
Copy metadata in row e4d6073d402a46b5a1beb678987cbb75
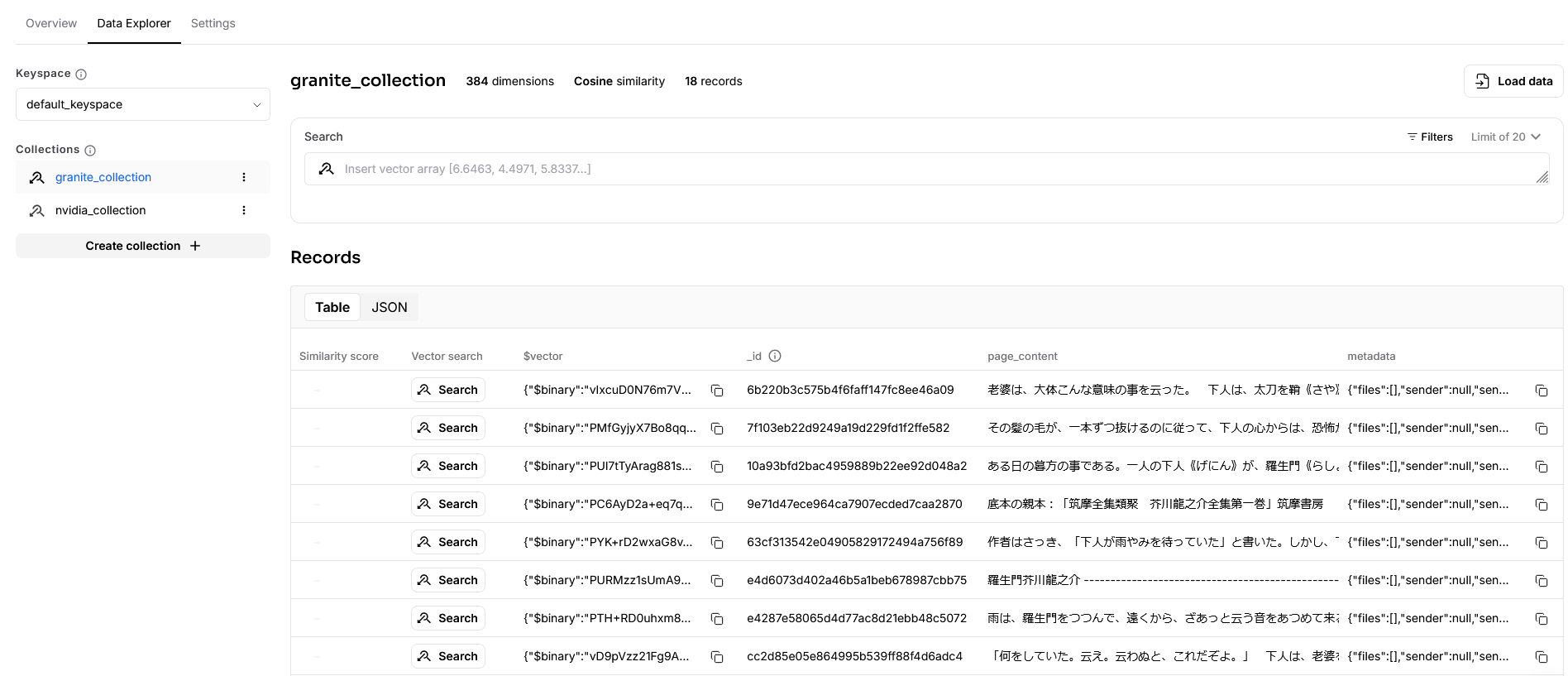(x=1542, y=581)
